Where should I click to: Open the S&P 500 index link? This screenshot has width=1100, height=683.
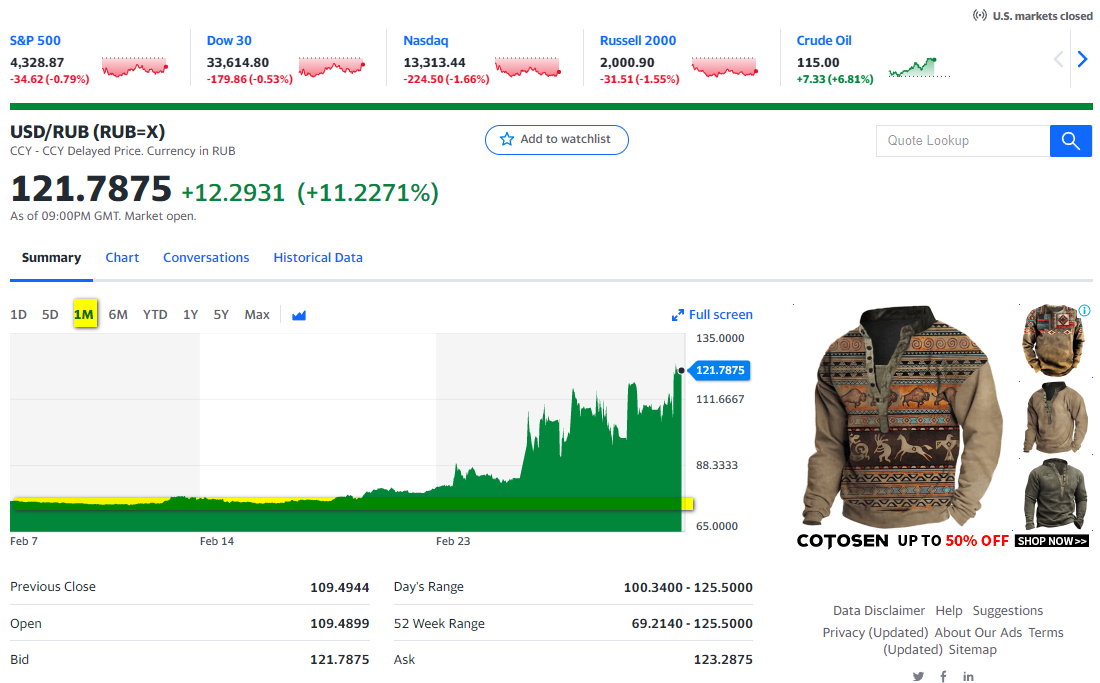(35, 41)
